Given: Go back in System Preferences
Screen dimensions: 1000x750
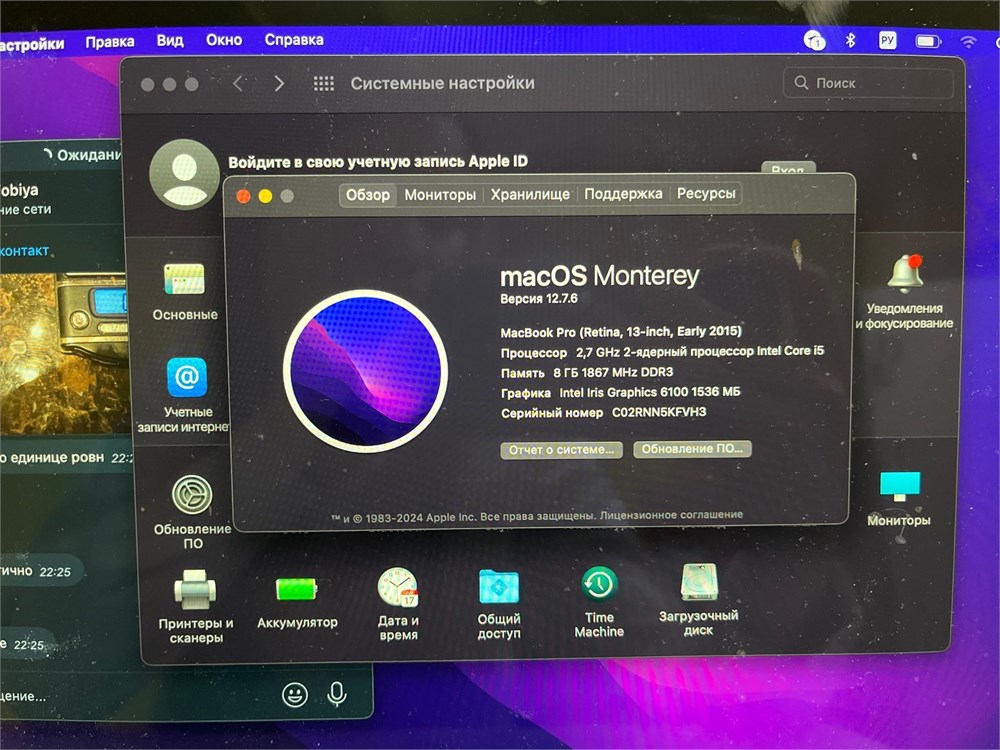Looking at the screenshot, I should click(x=239, y=84).
